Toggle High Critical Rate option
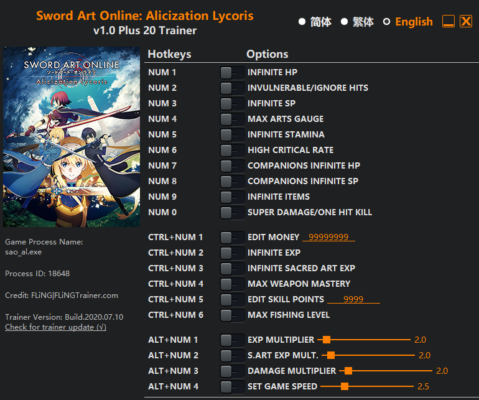The height and width of the screenshot is (400, 479). click(232, 150)
